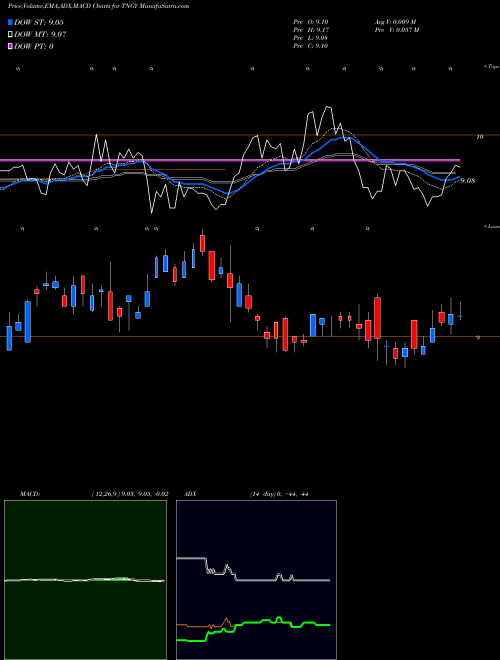
Task: Select the 'DOW PT: 0' legend label
Action: 33,46
